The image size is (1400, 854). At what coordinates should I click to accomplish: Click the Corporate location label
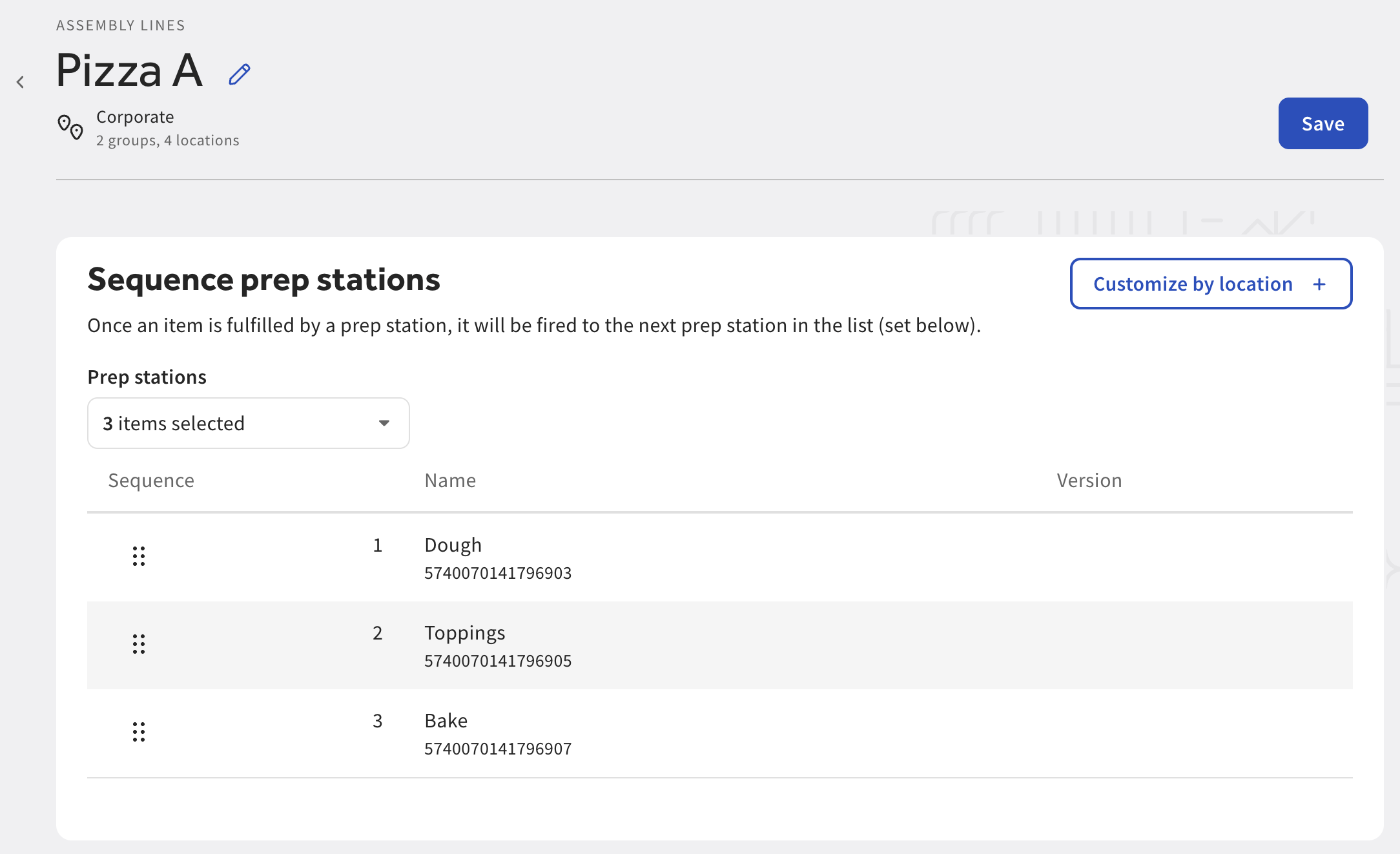pyautogui.click(x=135, y=117)
